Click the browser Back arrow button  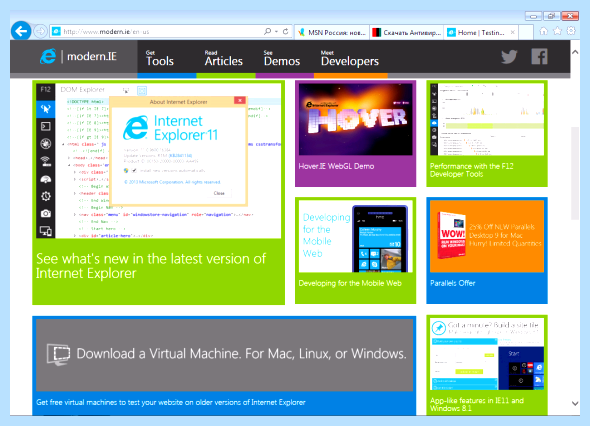coord(21,31)
